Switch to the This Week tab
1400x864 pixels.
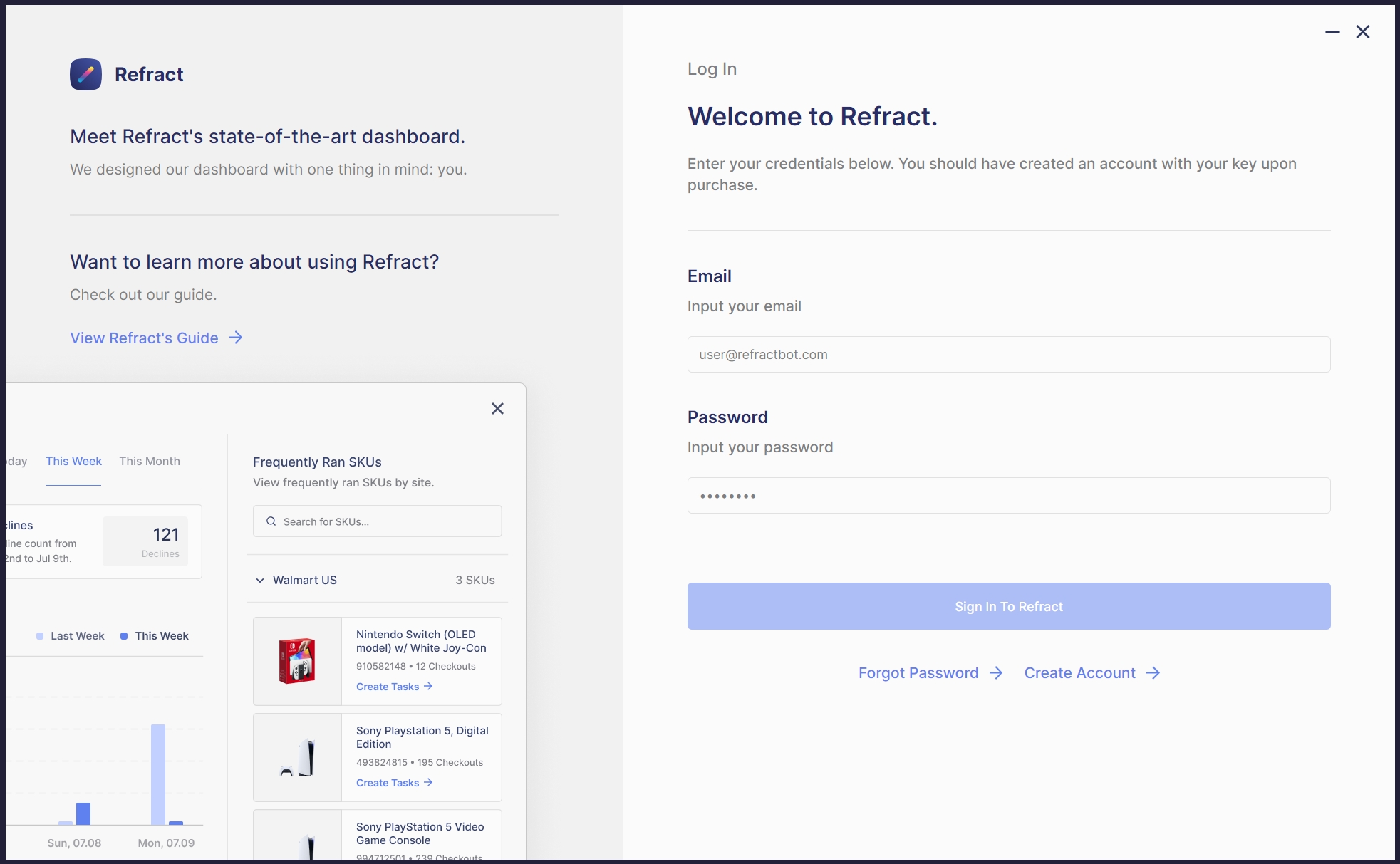(x=73, y=461)
